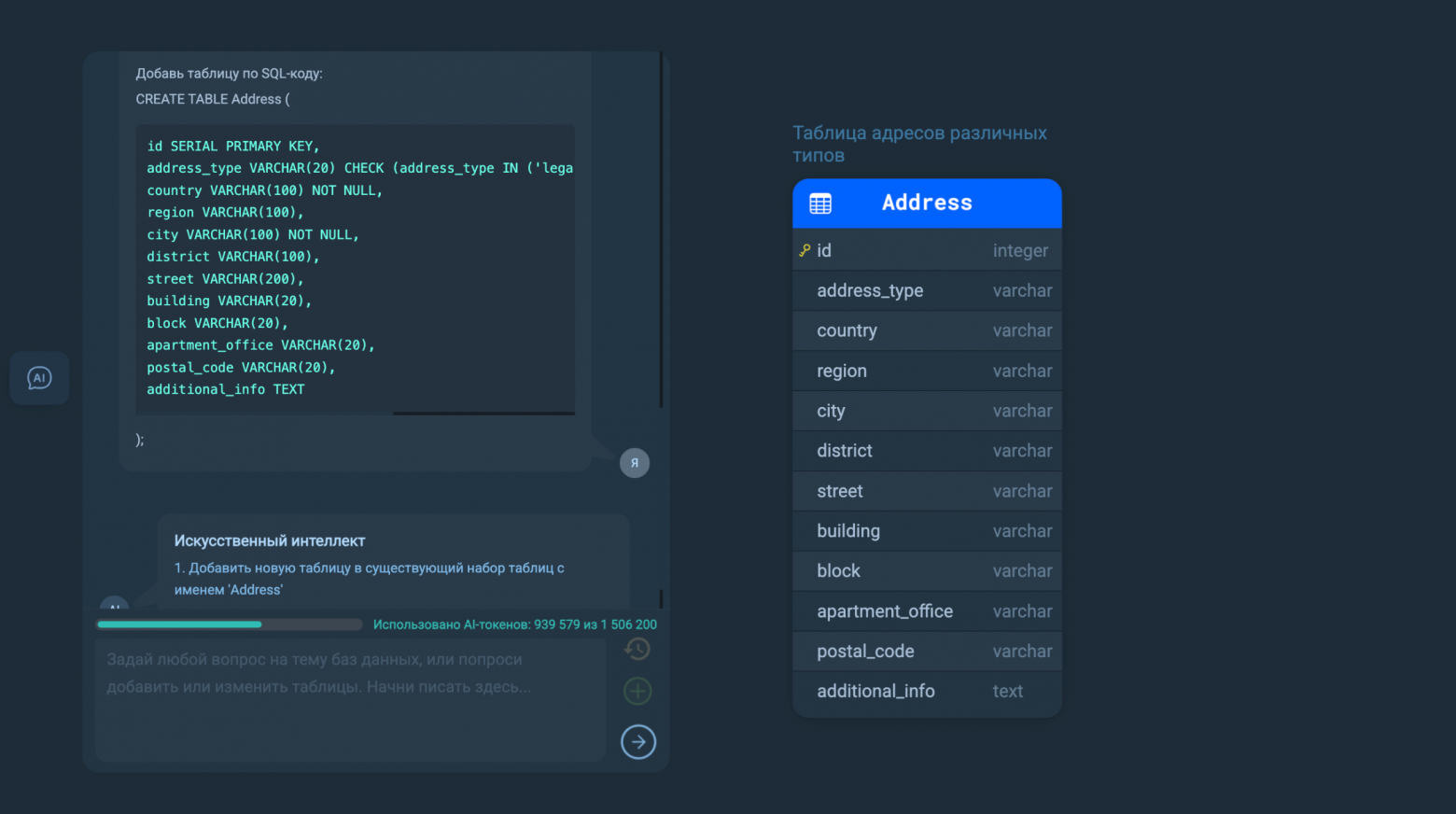Click the AI avatar below the assistant message
1456x814 pixels.
click(114, 609)
